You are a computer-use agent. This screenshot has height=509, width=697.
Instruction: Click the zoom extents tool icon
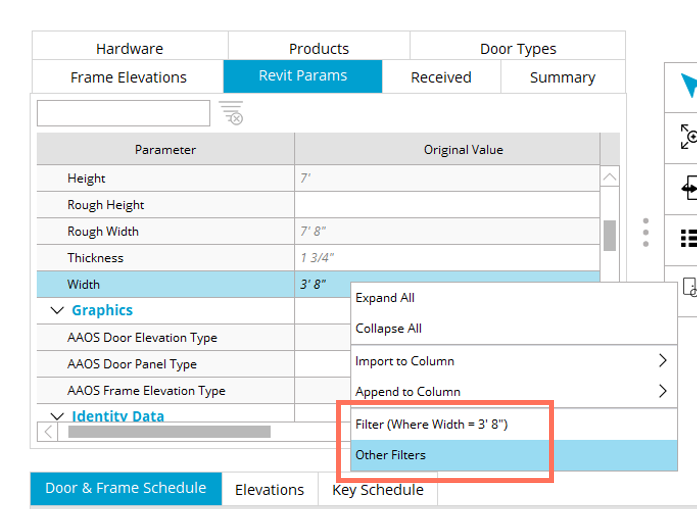(x=689, y=136)
